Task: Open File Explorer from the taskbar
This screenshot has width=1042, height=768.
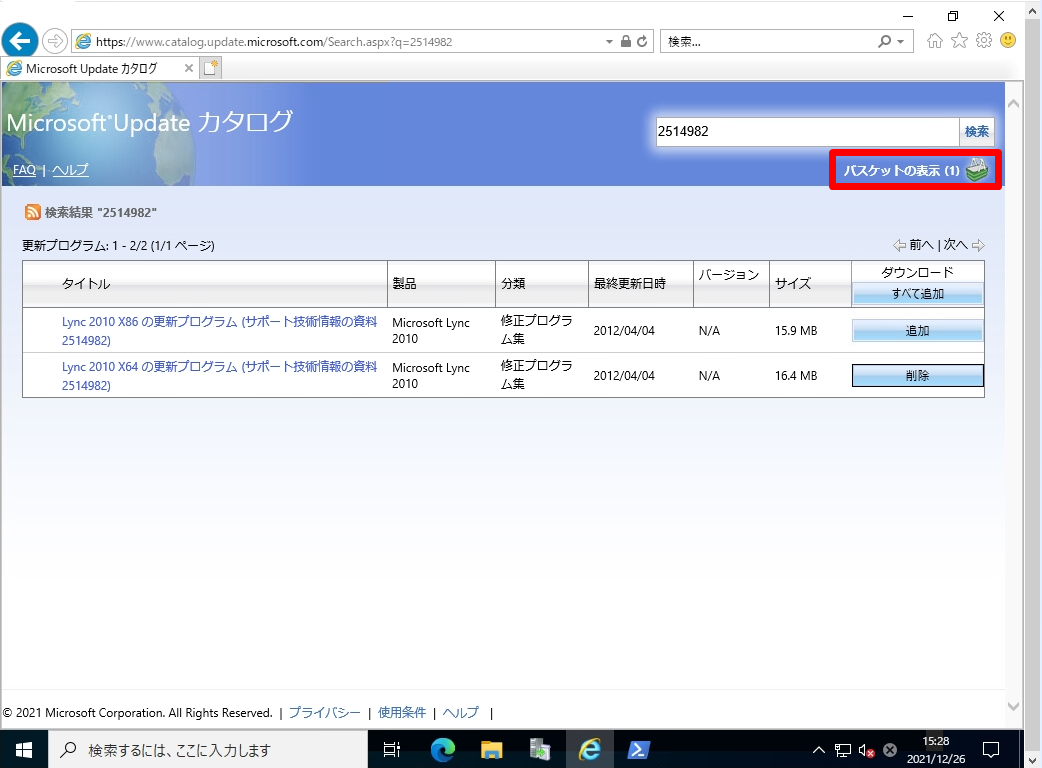Action: [x=492, y=750]
